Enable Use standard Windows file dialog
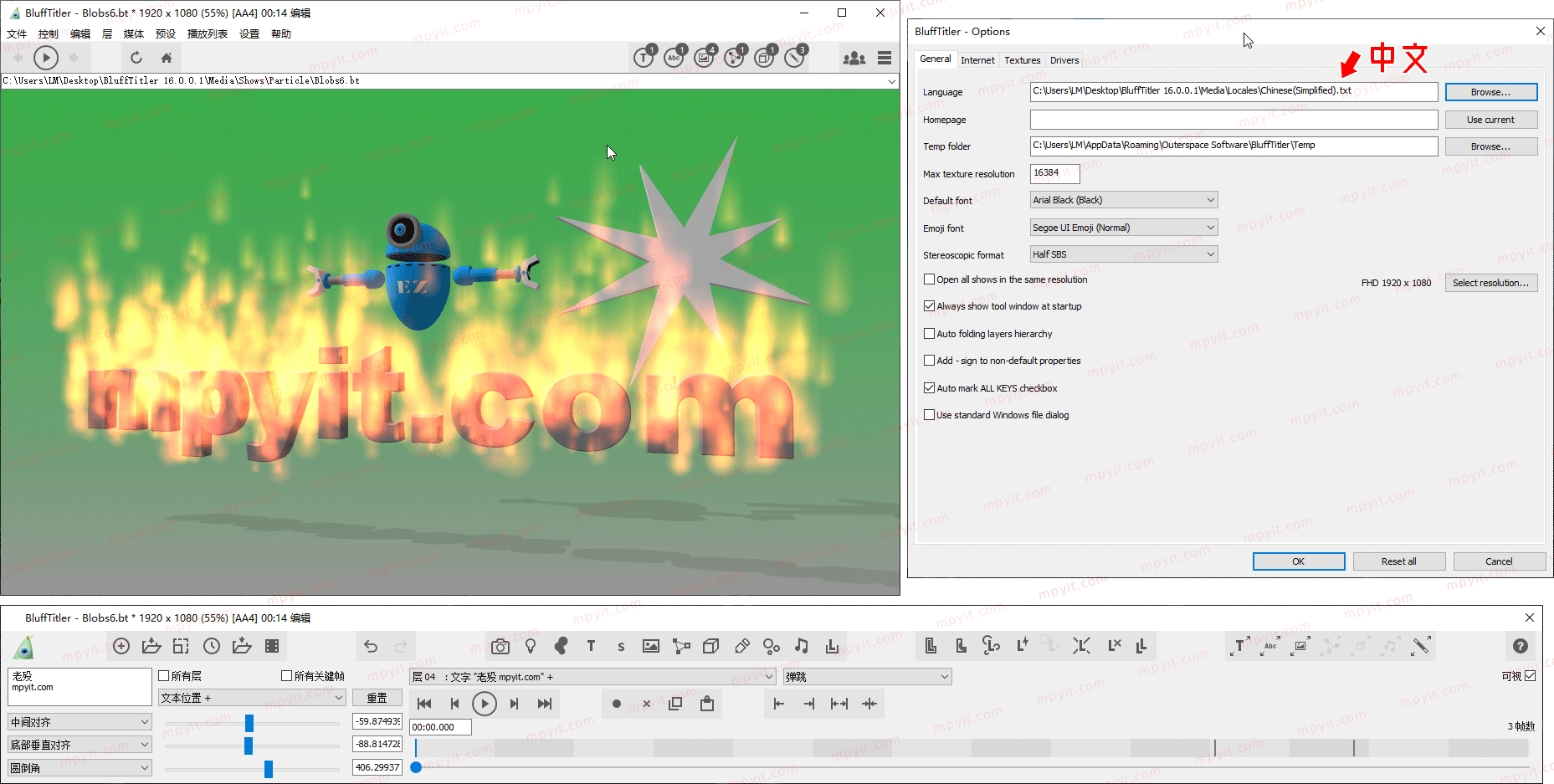1554x784 pixels. [929, 415]
